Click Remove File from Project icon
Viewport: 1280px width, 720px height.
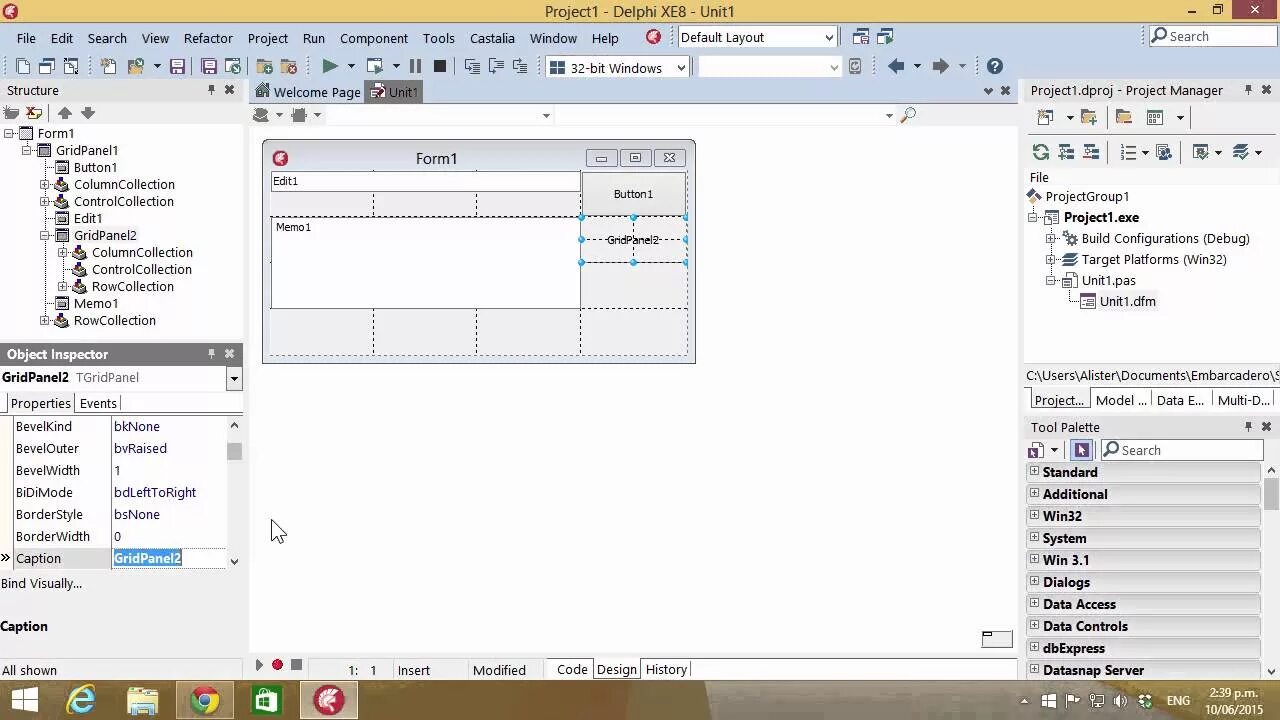tap(288, 67)
